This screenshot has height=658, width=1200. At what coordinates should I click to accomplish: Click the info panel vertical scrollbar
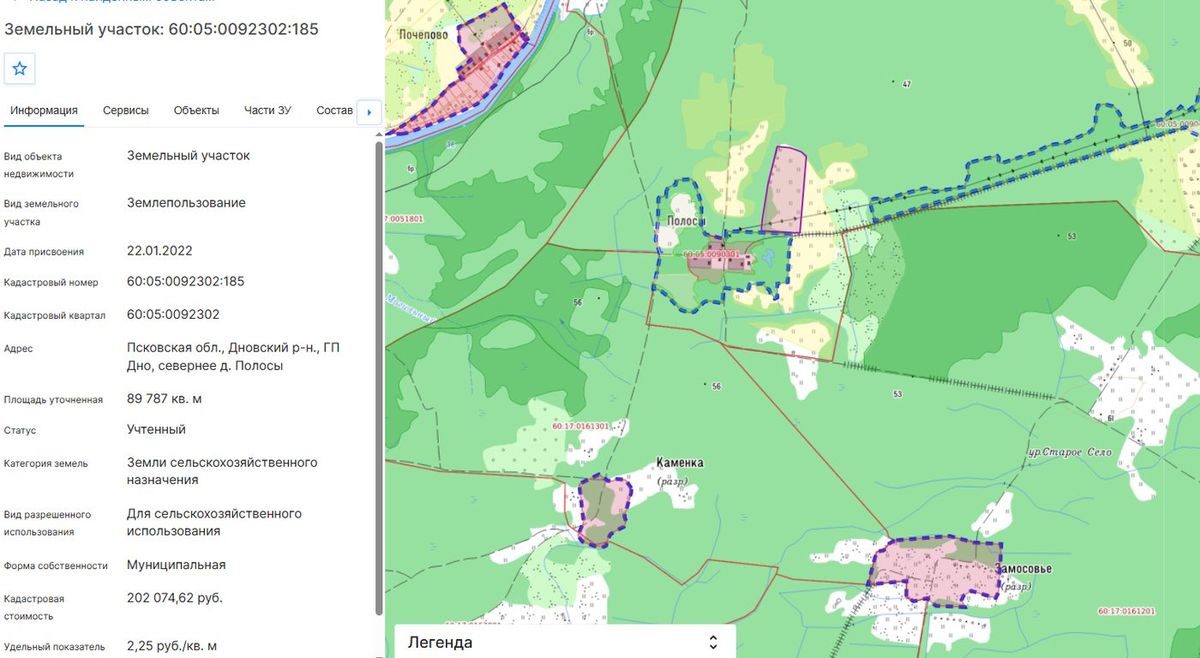[379, 377]
